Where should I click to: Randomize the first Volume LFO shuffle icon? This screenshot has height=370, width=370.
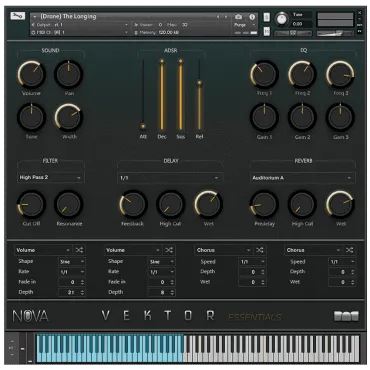(x=79, y=250)
